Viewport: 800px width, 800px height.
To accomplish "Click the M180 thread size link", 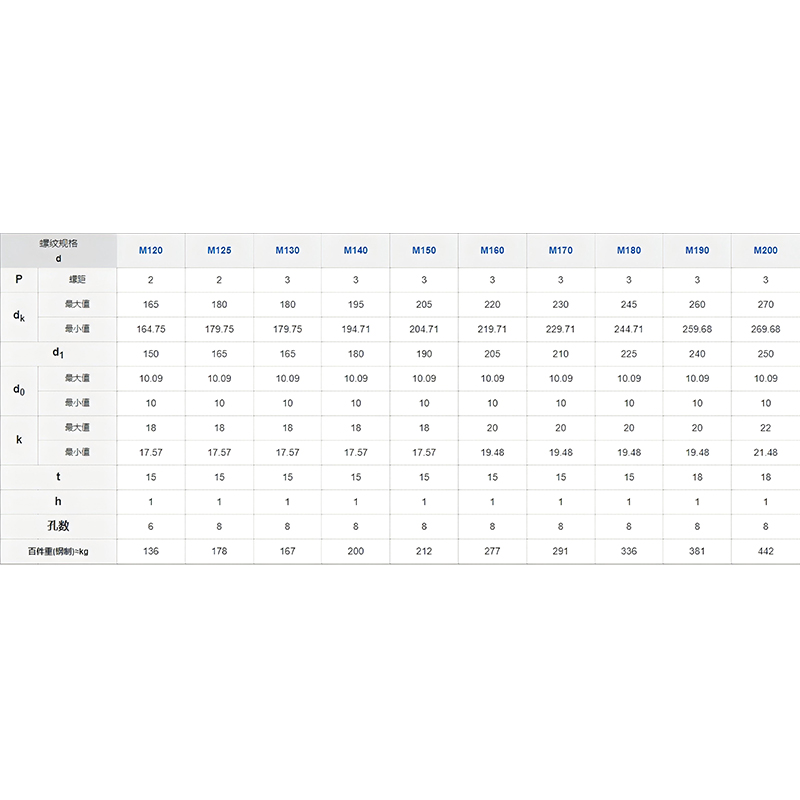I will click(x=629, y=250).
